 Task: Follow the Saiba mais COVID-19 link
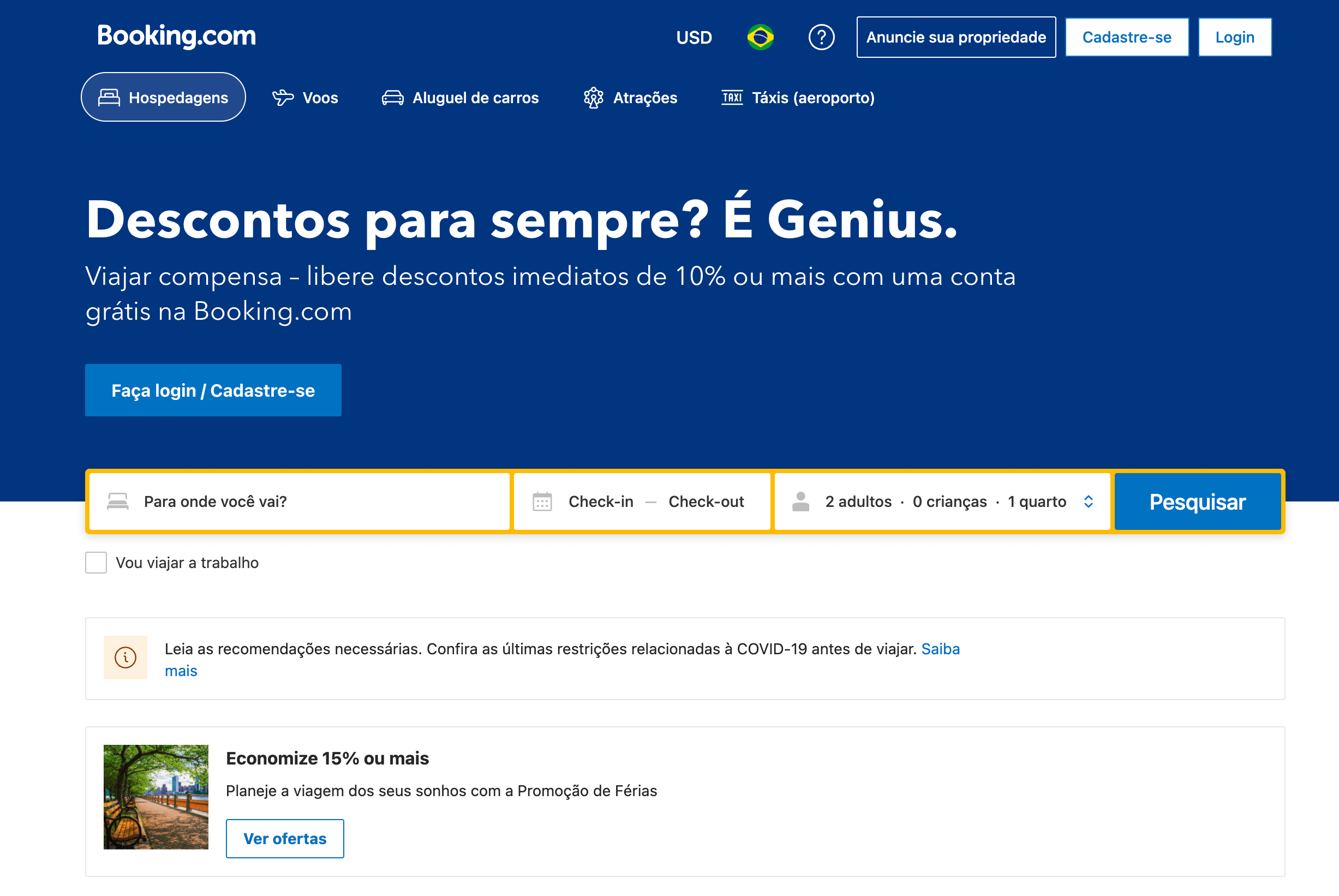point(940,649)
